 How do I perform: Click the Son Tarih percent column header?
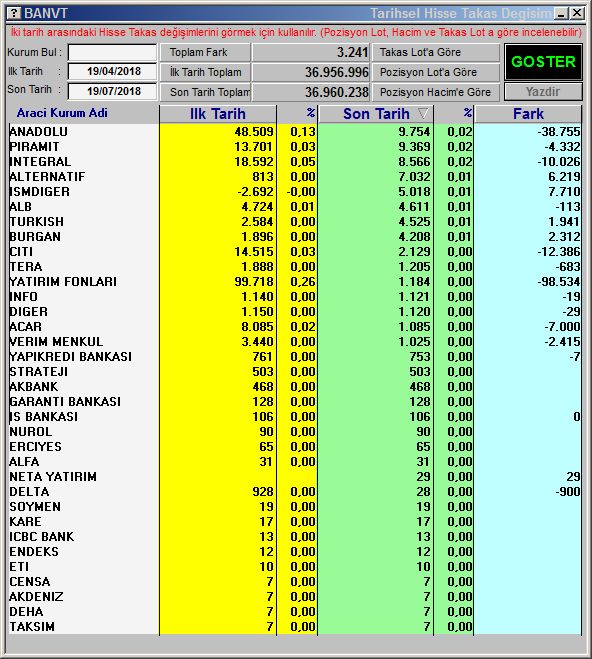coord(454,114)
